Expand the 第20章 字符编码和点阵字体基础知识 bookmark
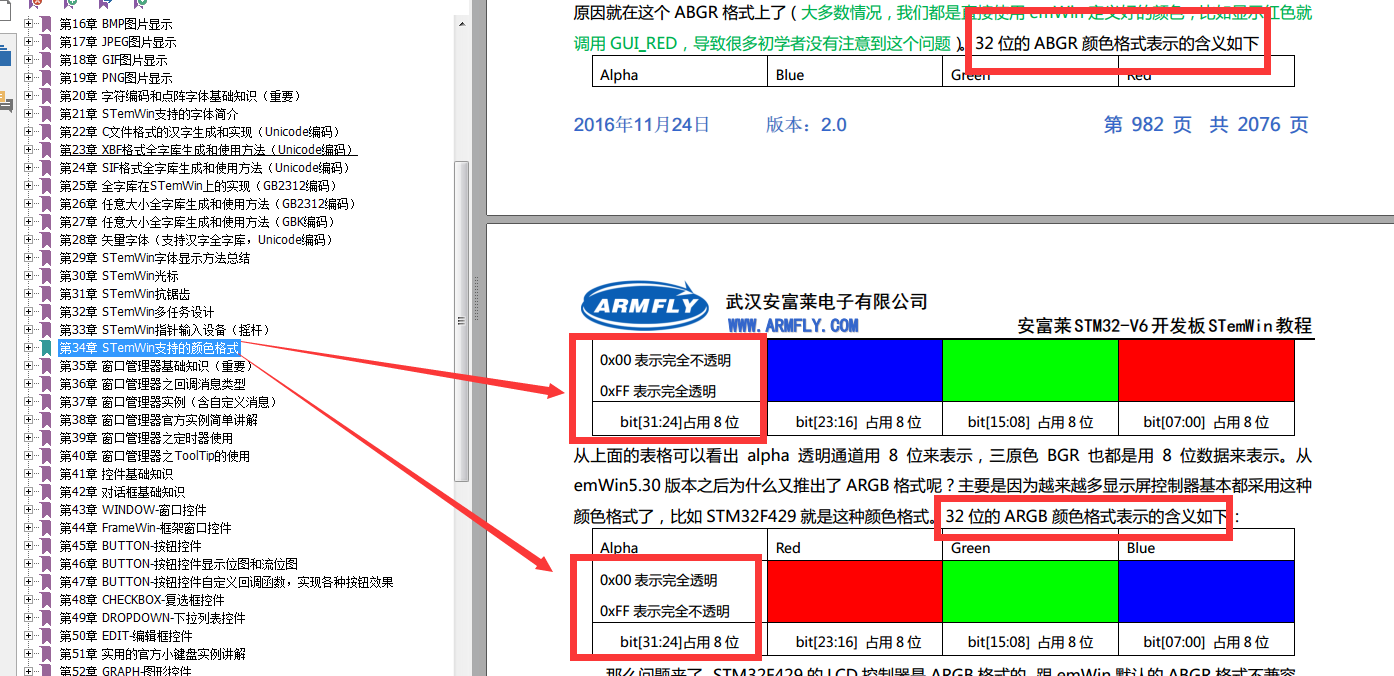1394x676 pixels. tap(29, 96)
